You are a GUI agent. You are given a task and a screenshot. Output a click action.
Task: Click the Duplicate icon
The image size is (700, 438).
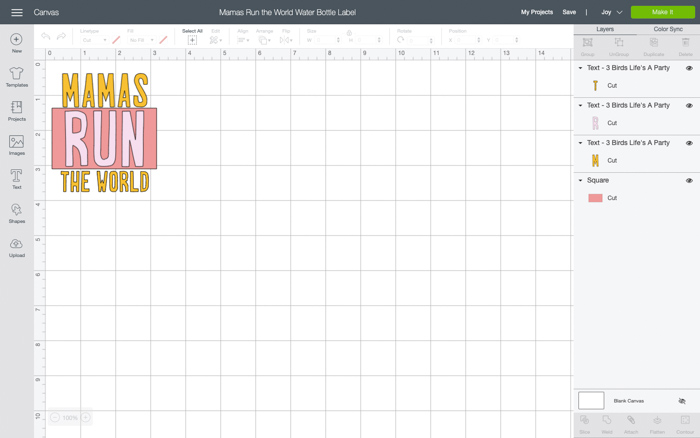tap(654, 43)
